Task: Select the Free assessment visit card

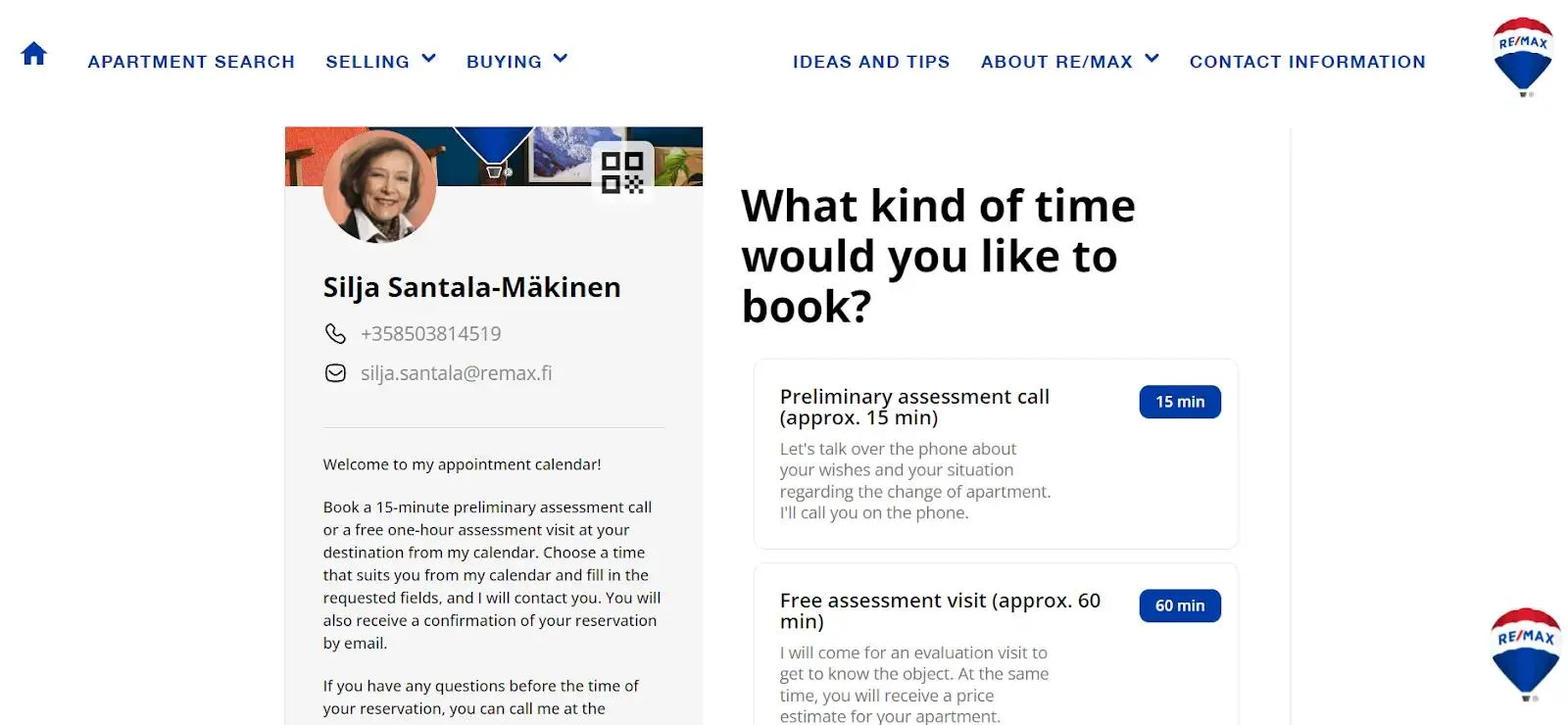Action: (x=996, y=645)
